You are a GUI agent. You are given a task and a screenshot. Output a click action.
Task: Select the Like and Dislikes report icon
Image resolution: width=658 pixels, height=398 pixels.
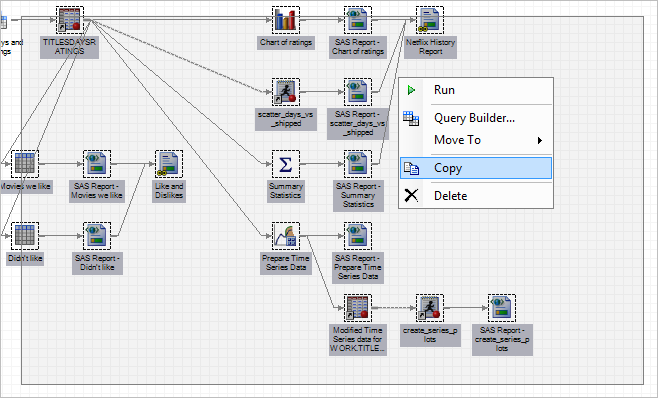(x=169, y=164)
